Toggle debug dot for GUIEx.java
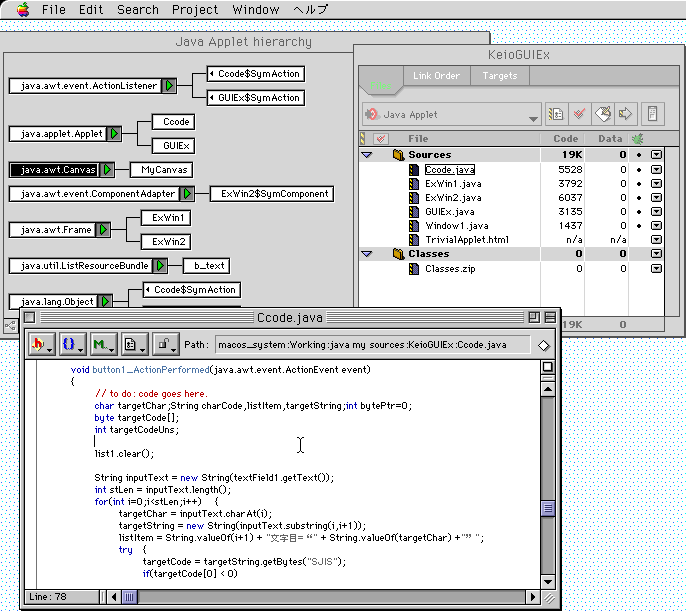The height and width of the screenshot is (611, 686). [x=638, y=212]
